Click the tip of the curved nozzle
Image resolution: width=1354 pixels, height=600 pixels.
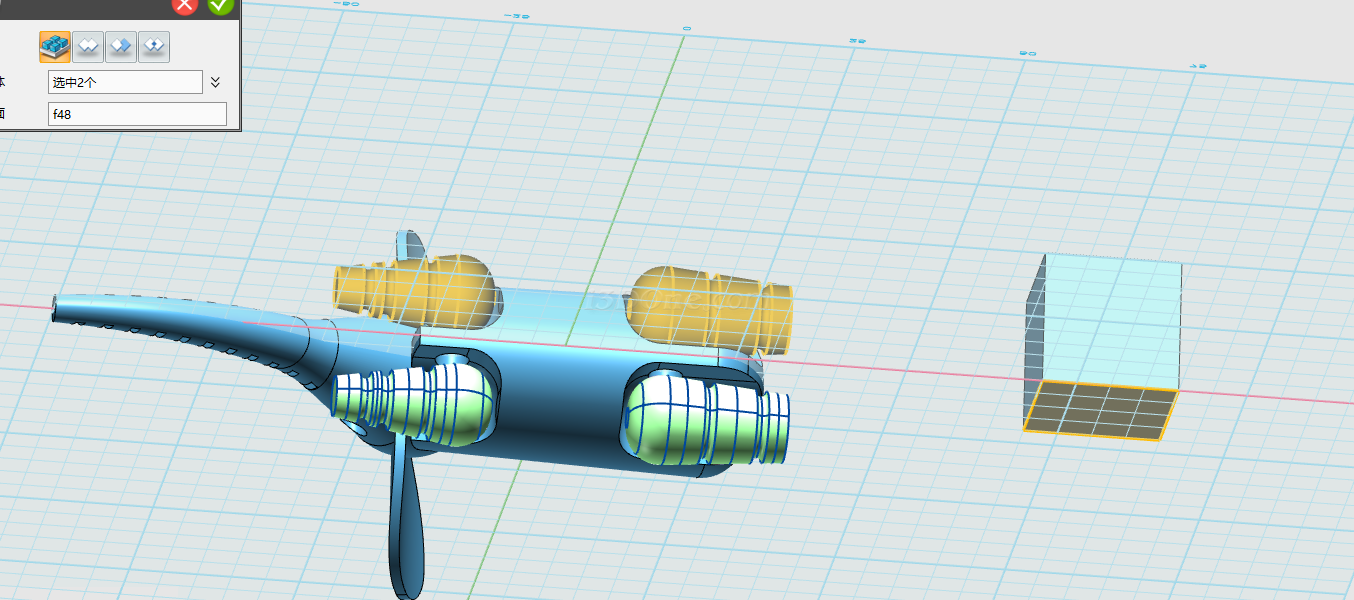pyautogui.click(x=60, y=308)
